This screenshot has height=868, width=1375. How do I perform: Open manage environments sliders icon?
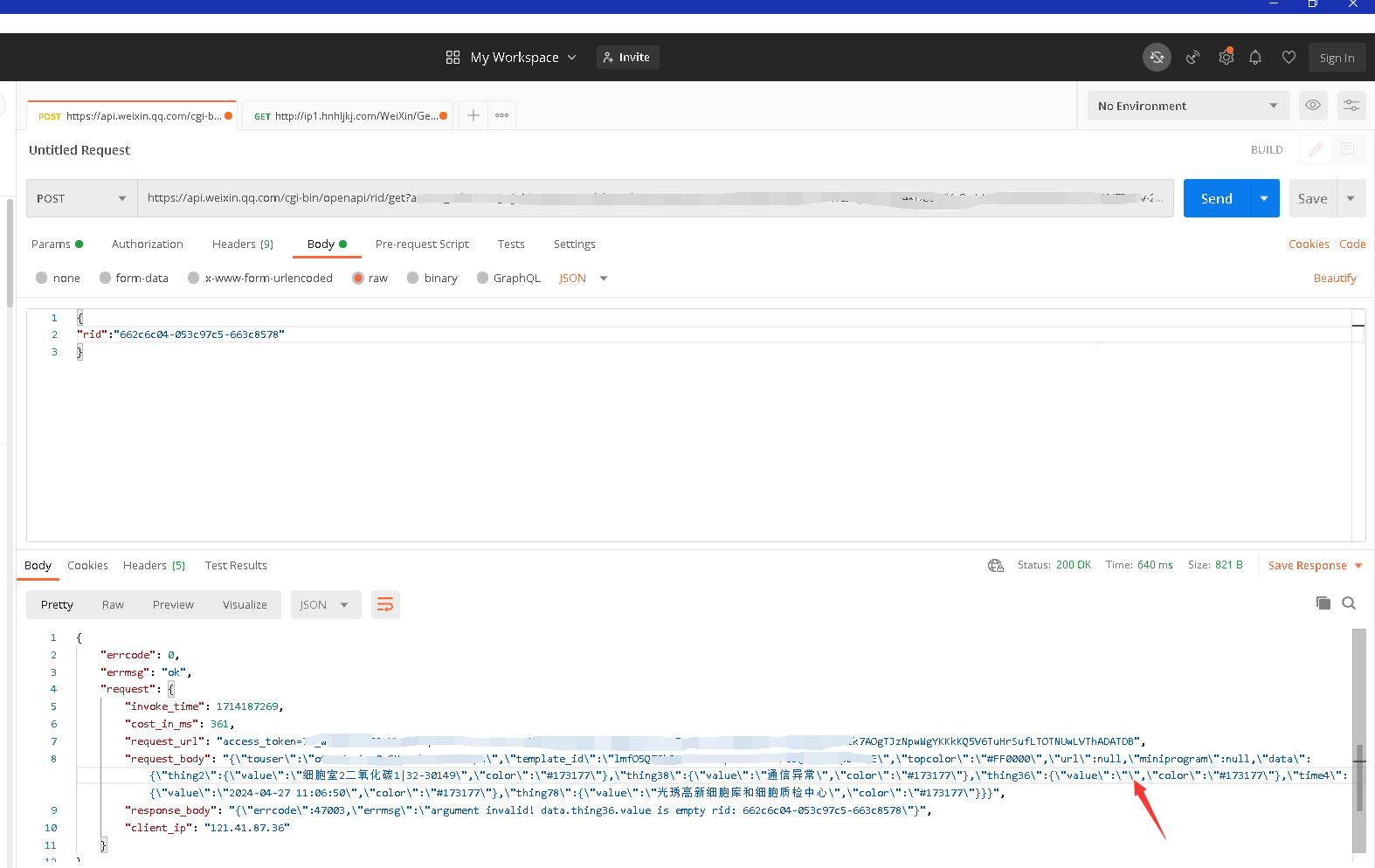[x=1351, y=106]
